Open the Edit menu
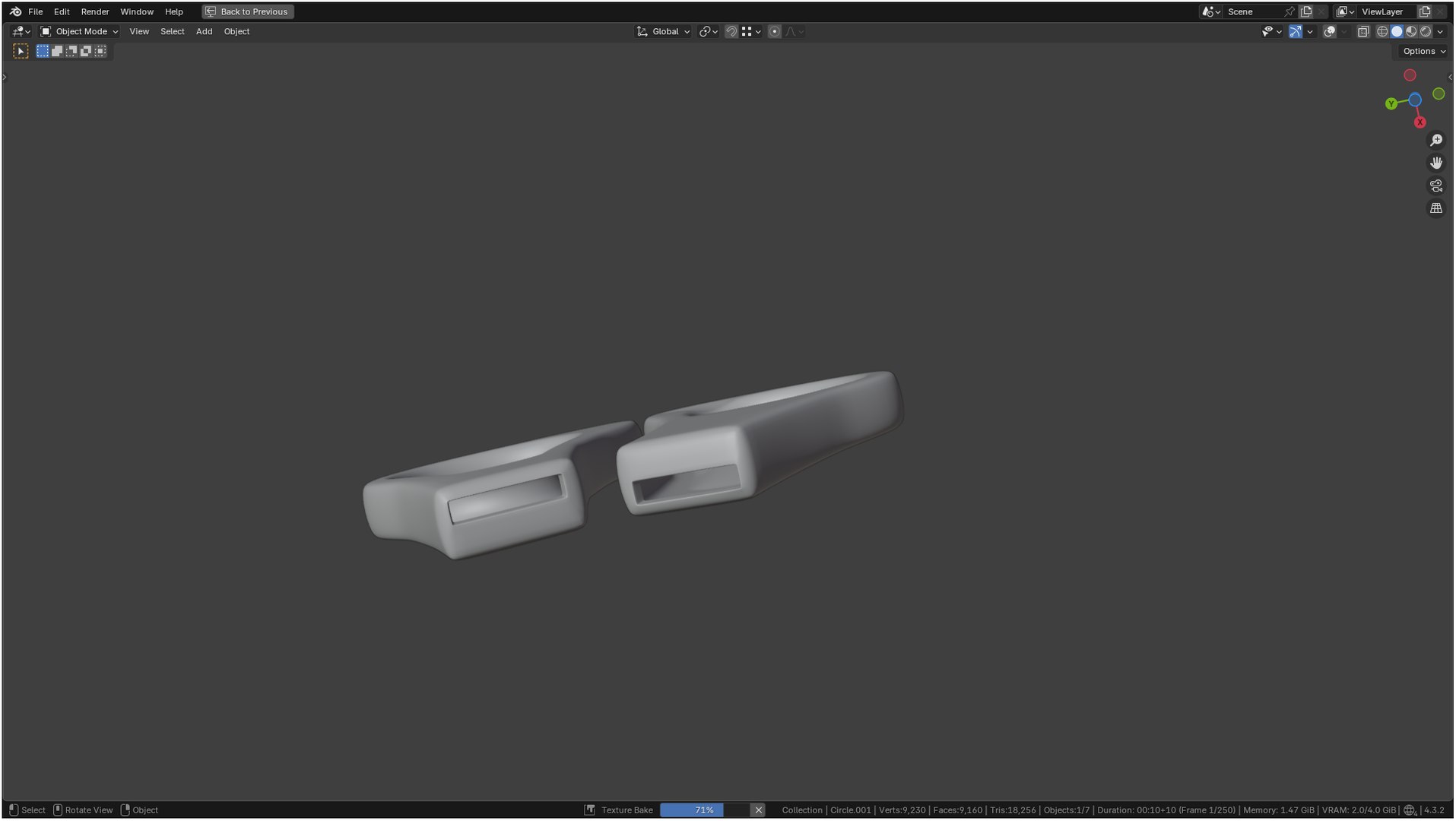Viewport: 1456px width, 821px height. [62, 11]
